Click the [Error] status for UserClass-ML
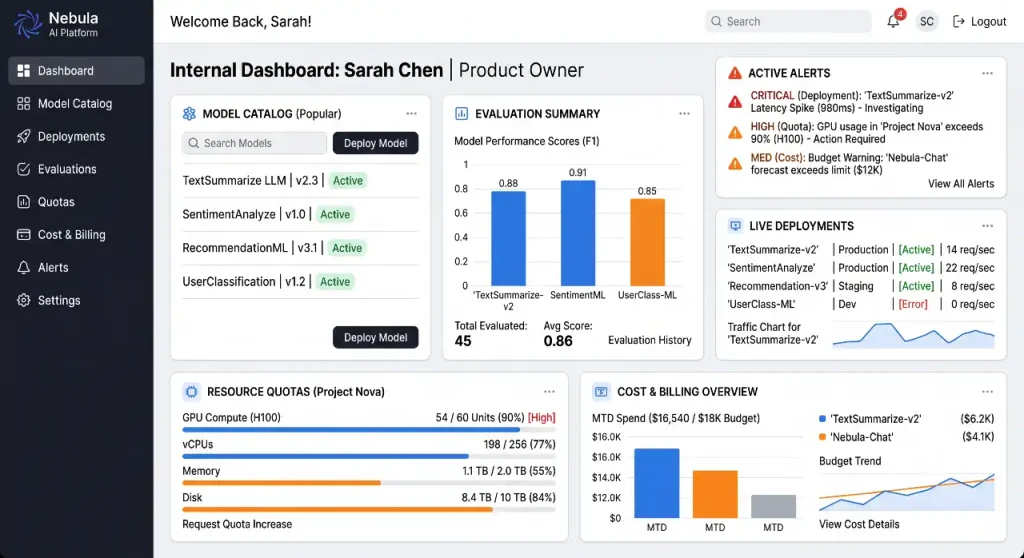 click(x=913, y=304)
